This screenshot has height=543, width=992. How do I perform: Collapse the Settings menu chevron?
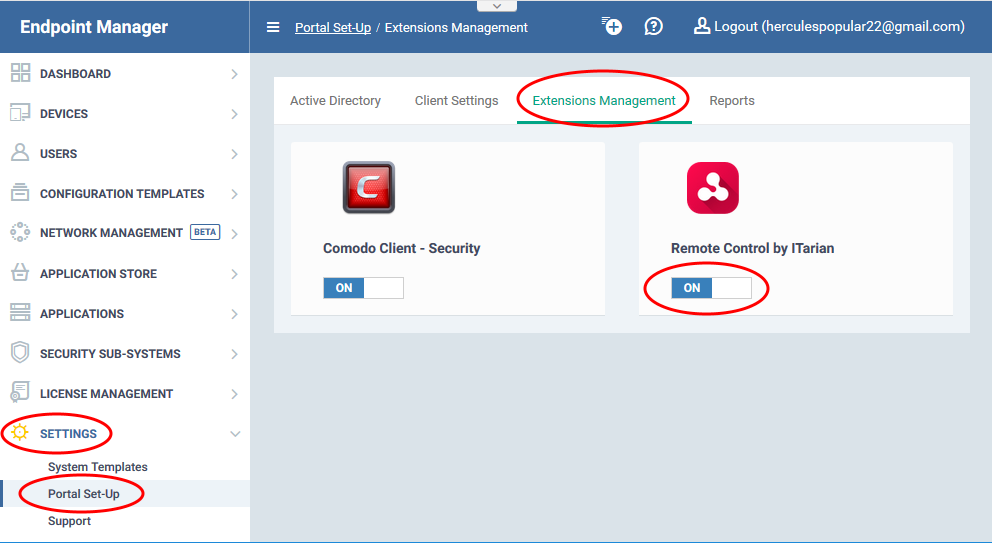[235, 434]
